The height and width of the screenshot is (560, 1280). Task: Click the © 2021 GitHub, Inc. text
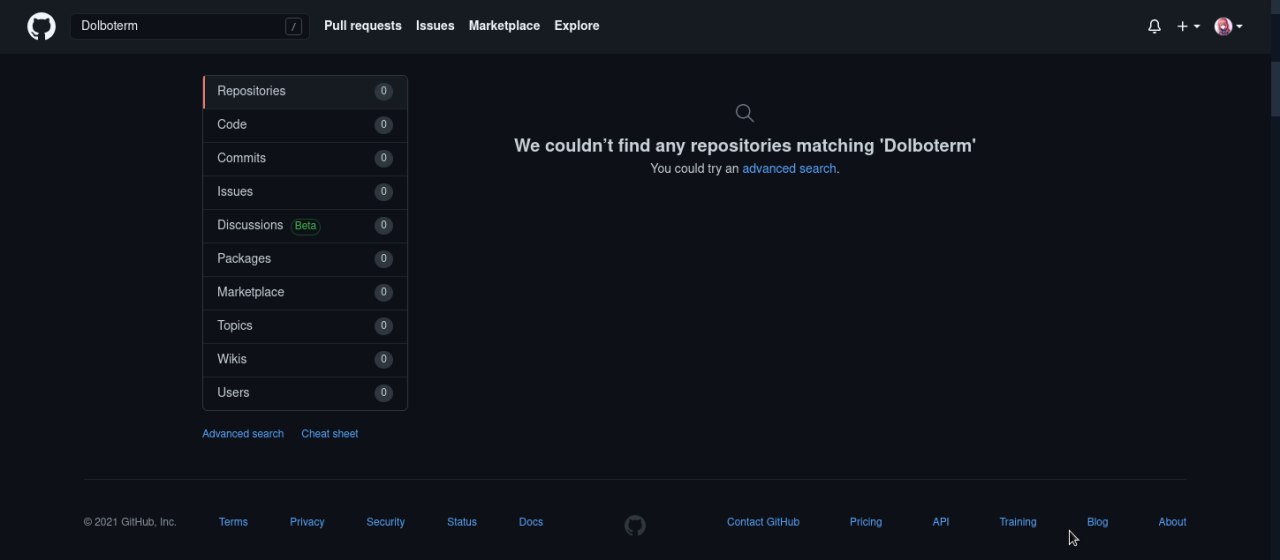130,522
